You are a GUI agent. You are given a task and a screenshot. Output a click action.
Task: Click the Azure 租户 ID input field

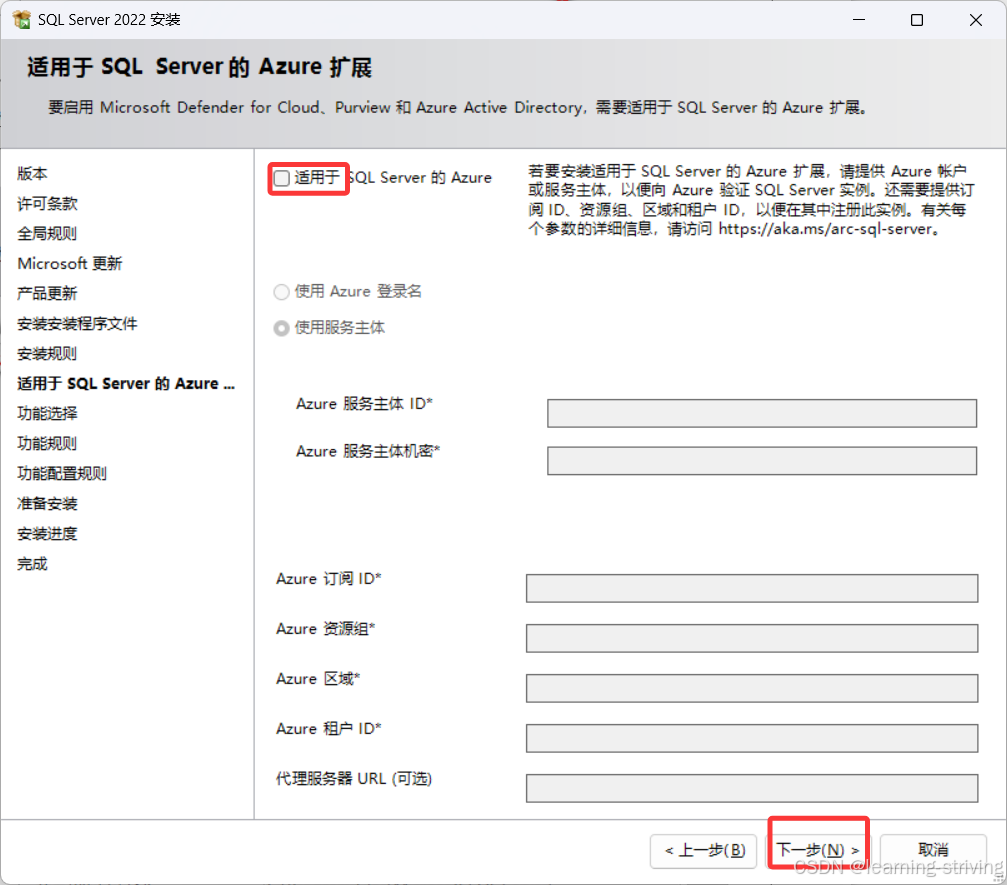[751, 739]
